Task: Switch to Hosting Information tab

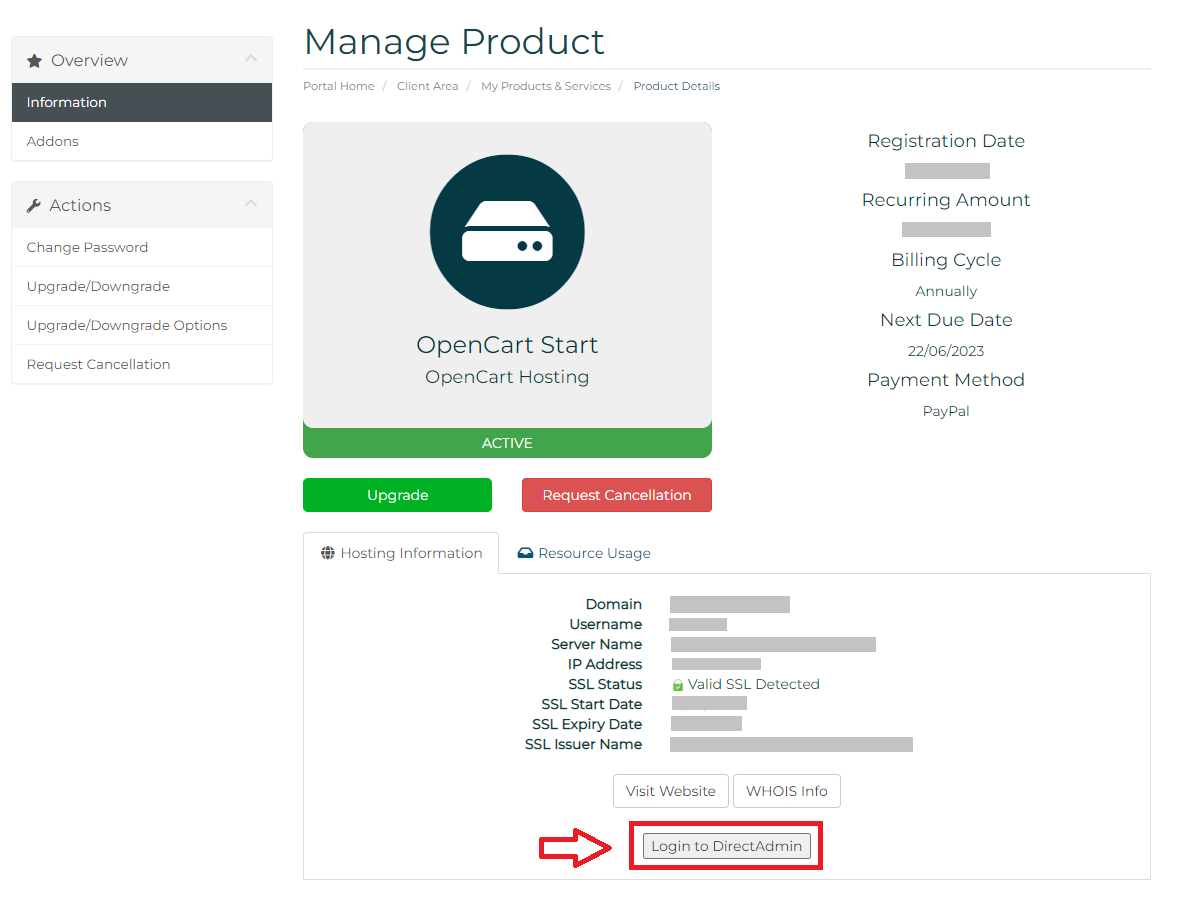Action: click(401, 553)
